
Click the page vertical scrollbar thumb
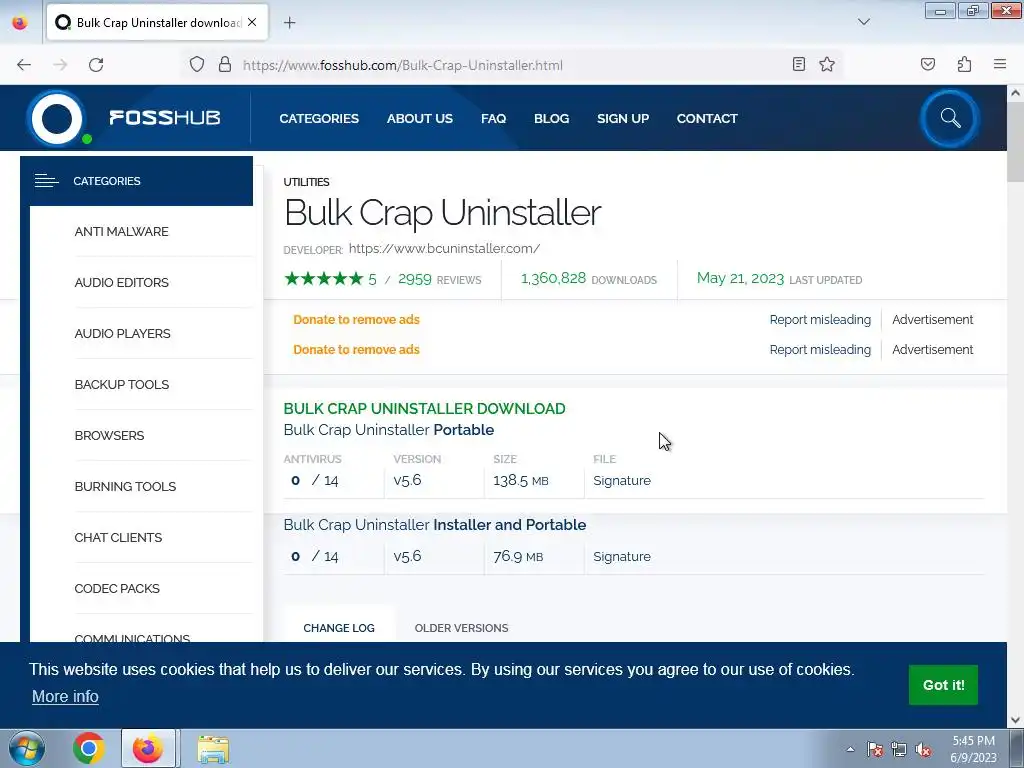click(x=1015, y=142)
